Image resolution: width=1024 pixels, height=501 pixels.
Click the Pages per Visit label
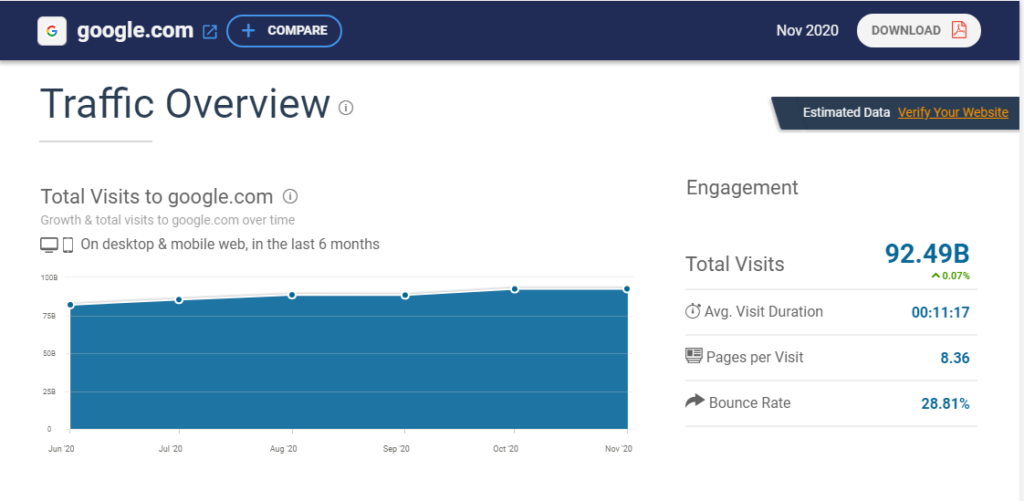[755, 357]
